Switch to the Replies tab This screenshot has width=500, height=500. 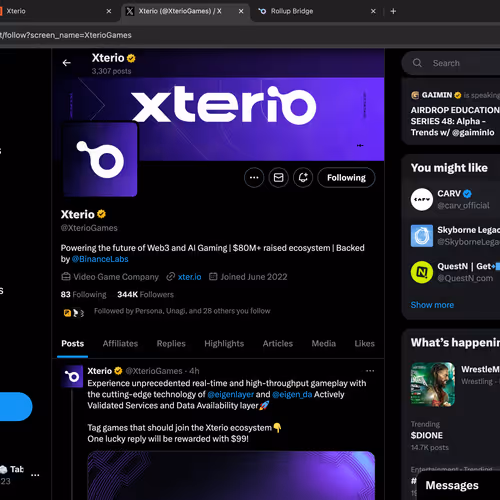[171, 344]
